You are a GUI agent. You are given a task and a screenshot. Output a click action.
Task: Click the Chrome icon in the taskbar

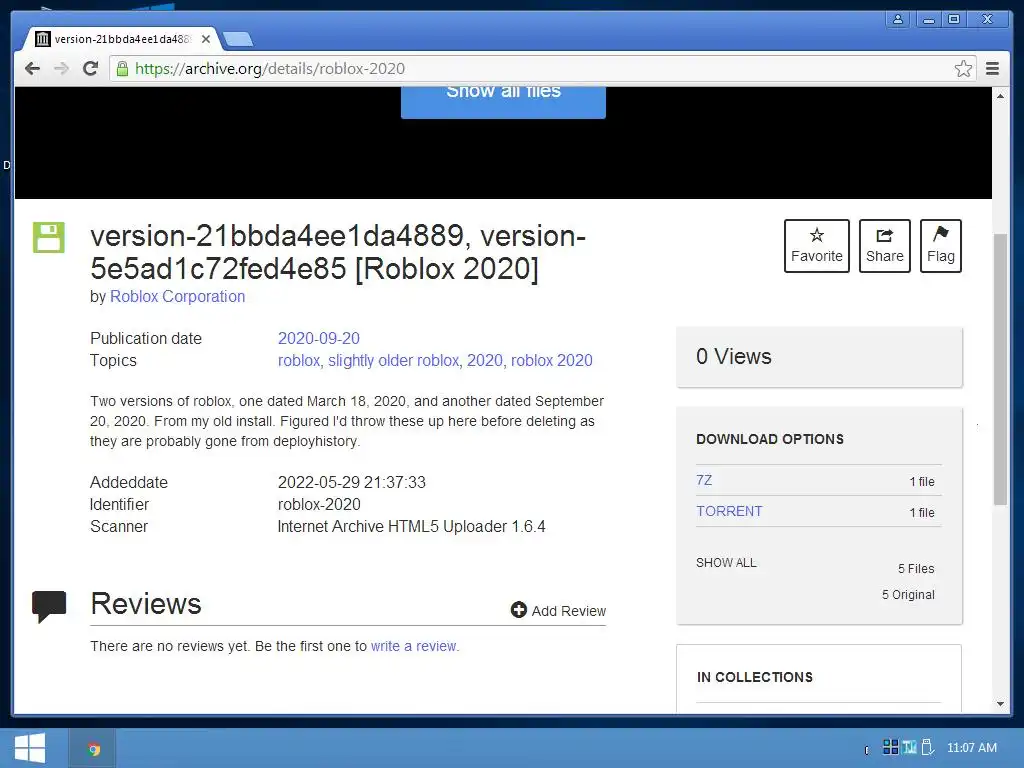click(x=93, y=749)
